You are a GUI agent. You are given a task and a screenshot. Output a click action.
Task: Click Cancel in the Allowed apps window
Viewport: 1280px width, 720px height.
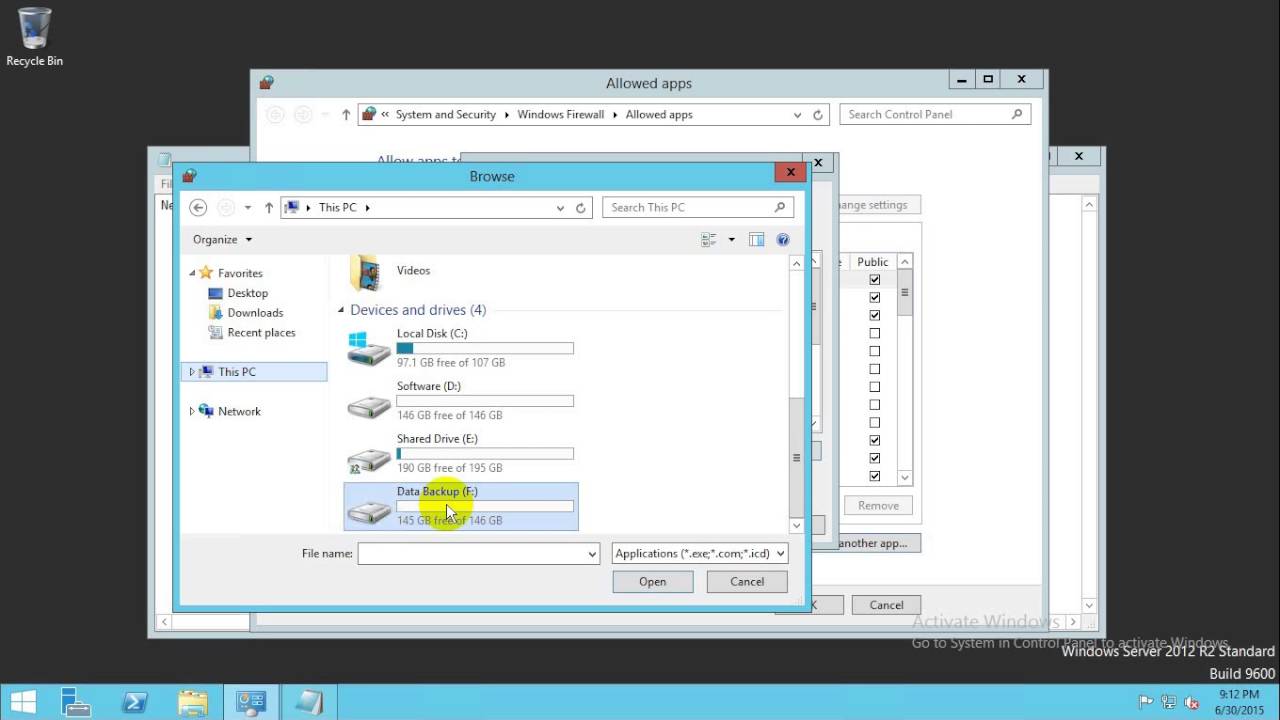[x=886, y=605]
